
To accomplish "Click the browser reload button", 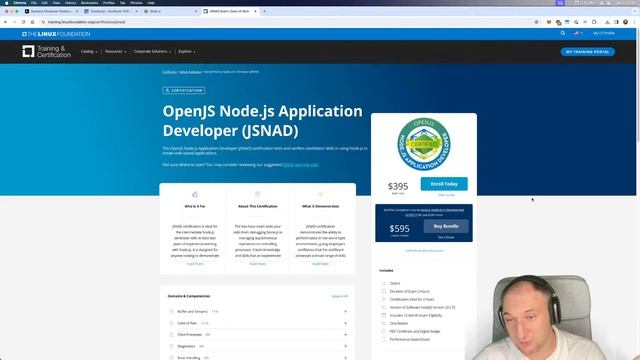I will point(24,22).
